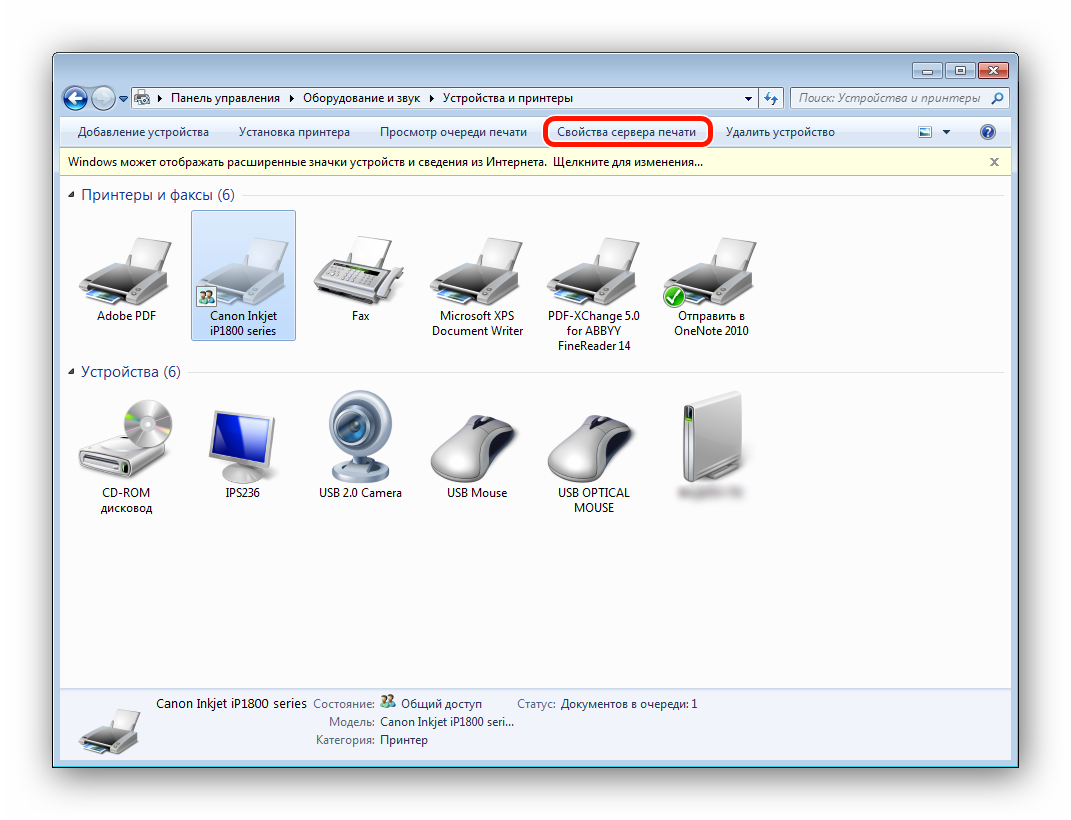Open Просмотр очереди печати

453,132
